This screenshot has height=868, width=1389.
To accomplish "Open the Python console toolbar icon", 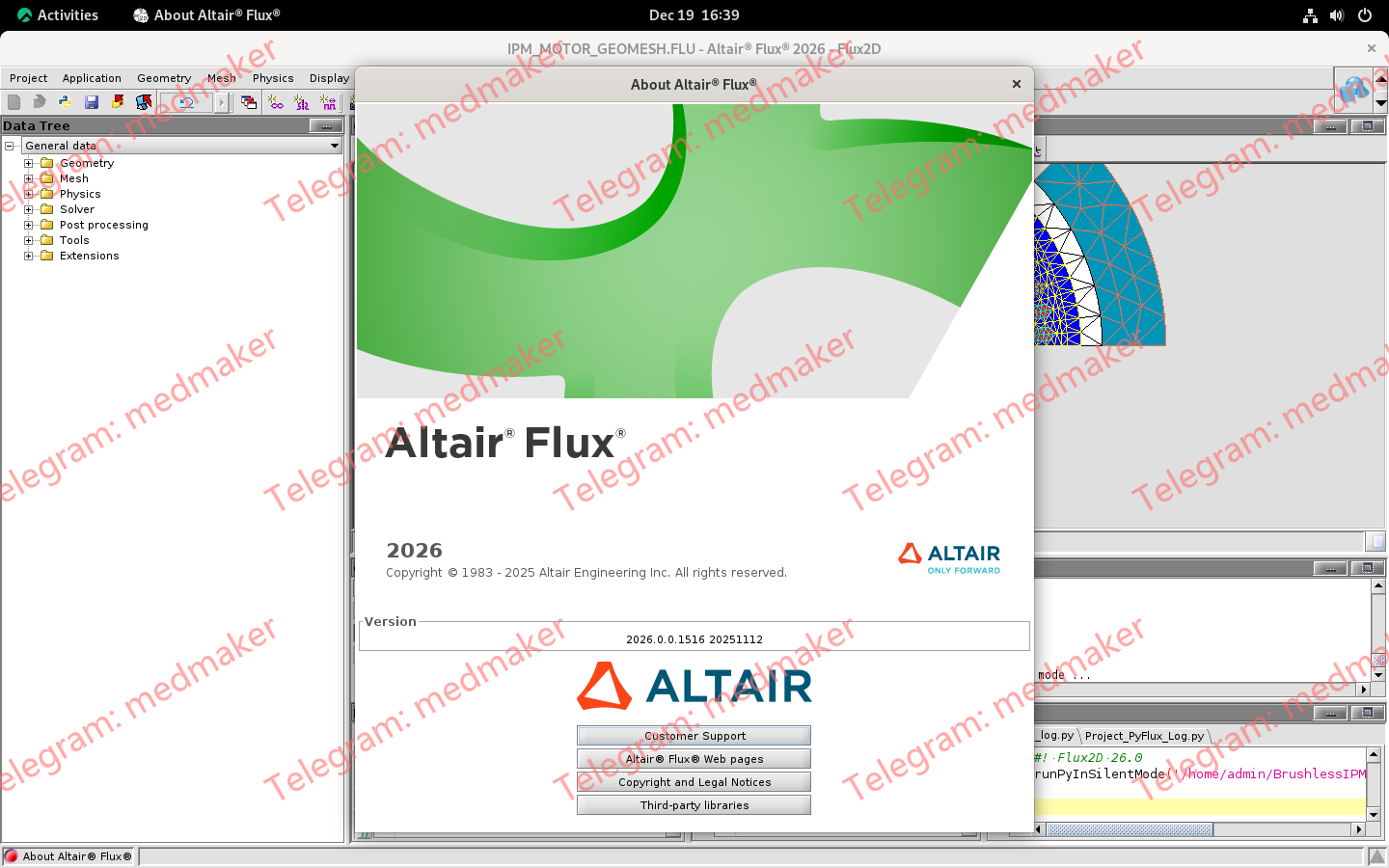I will point(65,101).
